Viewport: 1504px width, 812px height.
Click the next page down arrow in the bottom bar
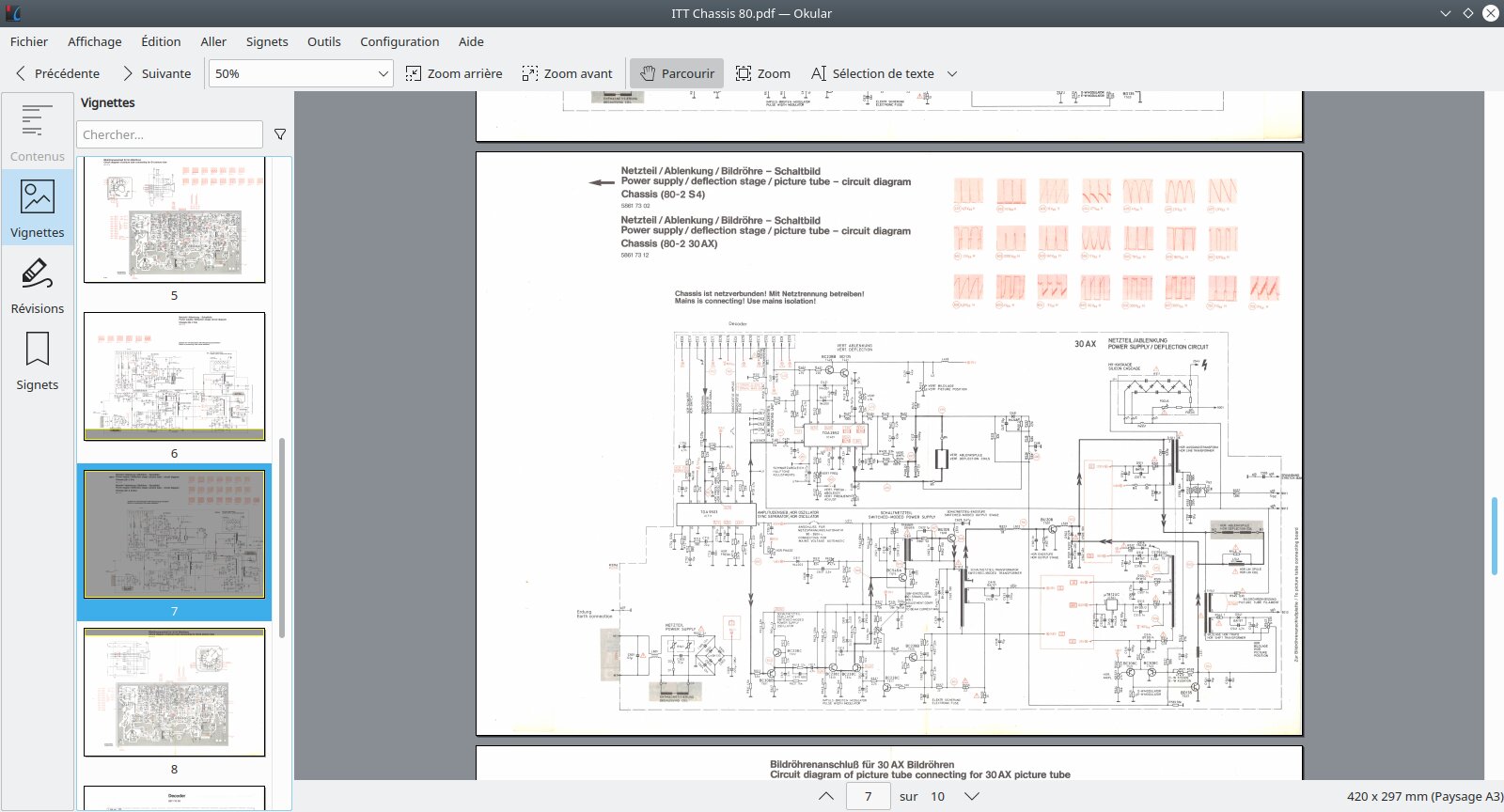(972, 796)
